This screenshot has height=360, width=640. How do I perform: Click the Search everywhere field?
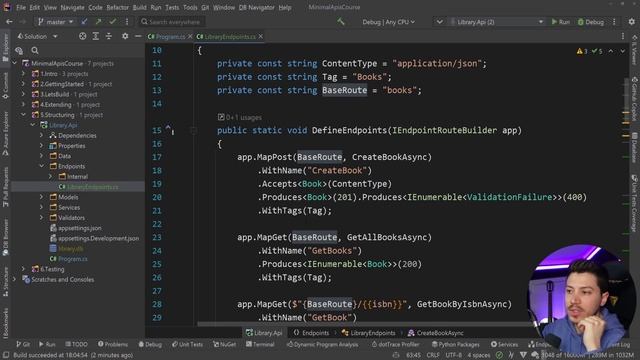[x=171, y=22]
